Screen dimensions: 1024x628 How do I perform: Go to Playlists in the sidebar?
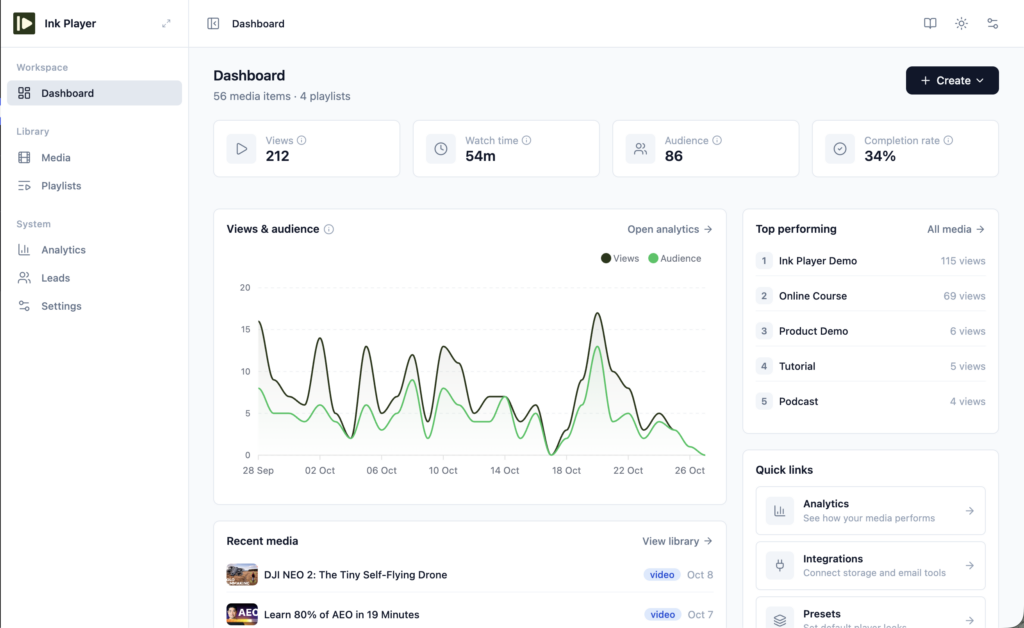(95, 186)
